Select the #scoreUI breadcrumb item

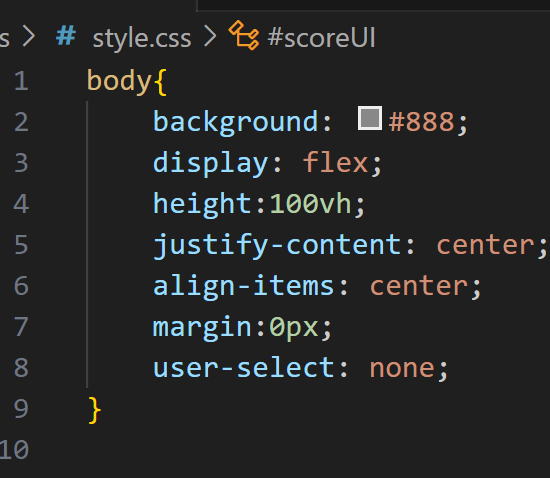[x=321, y=37]
